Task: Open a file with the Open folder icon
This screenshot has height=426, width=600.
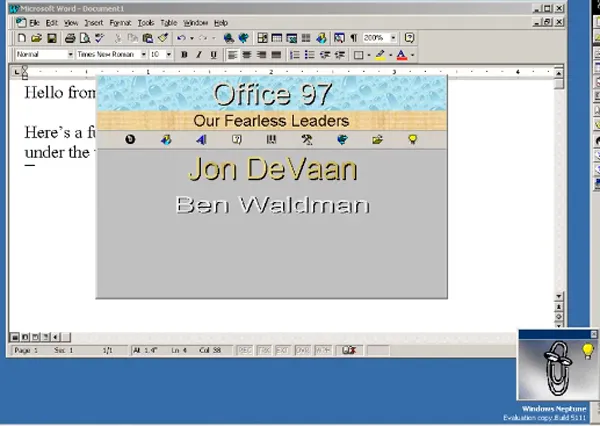Action: pyautogui.click(x=35, y=38)
